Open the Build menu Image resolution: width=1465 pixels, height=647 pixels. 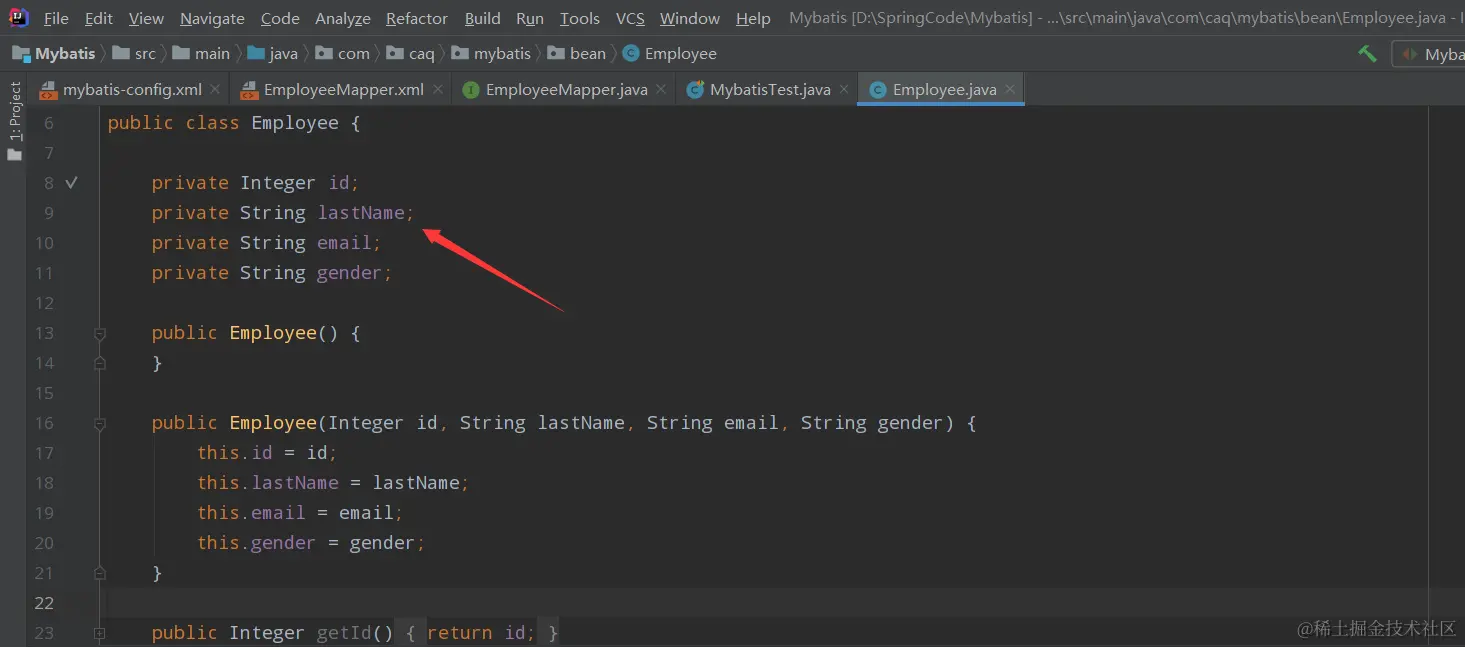point(483,18)
